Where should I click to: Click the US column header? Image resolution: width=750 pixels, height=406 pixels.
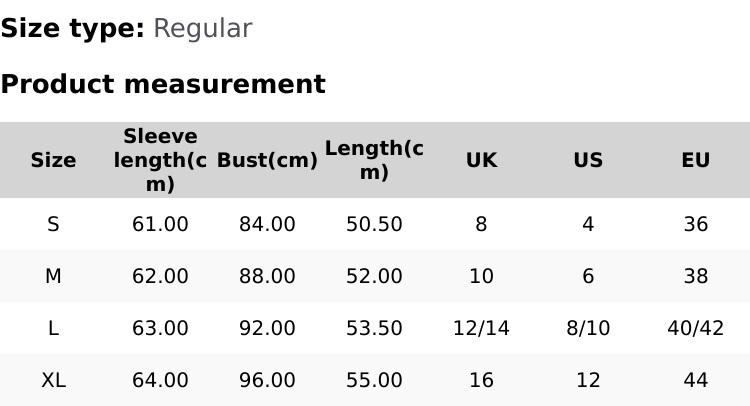[x=588, y=160]
